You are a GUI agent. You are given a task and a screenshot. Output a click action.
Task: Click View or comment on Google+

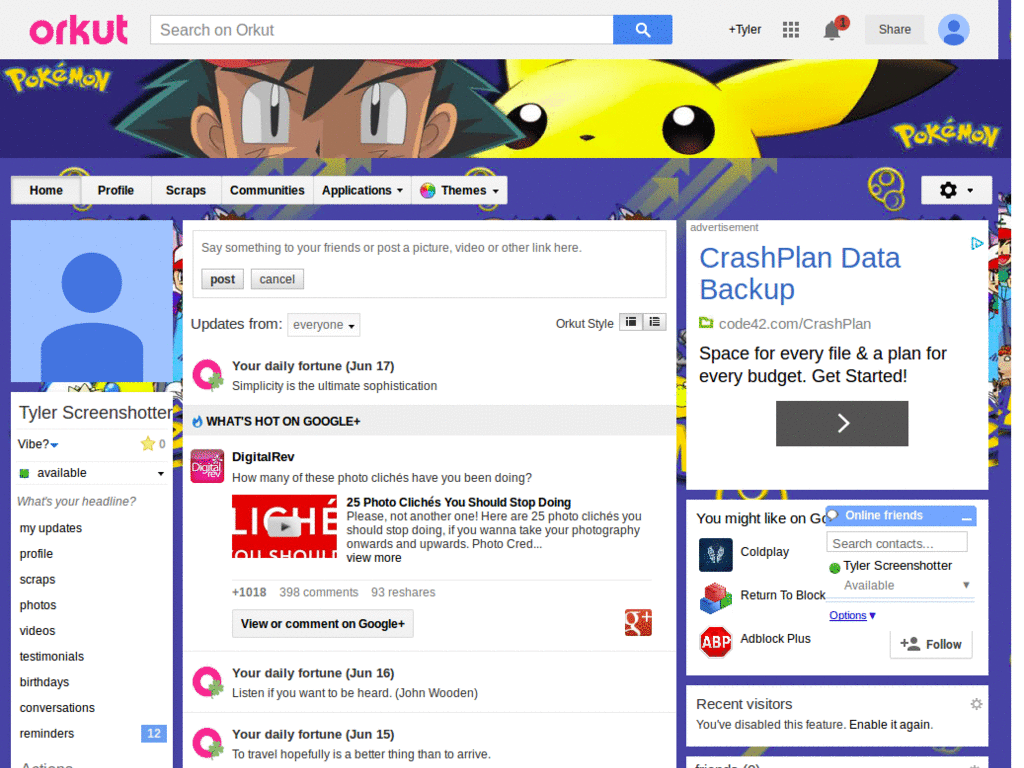[323, 624]
